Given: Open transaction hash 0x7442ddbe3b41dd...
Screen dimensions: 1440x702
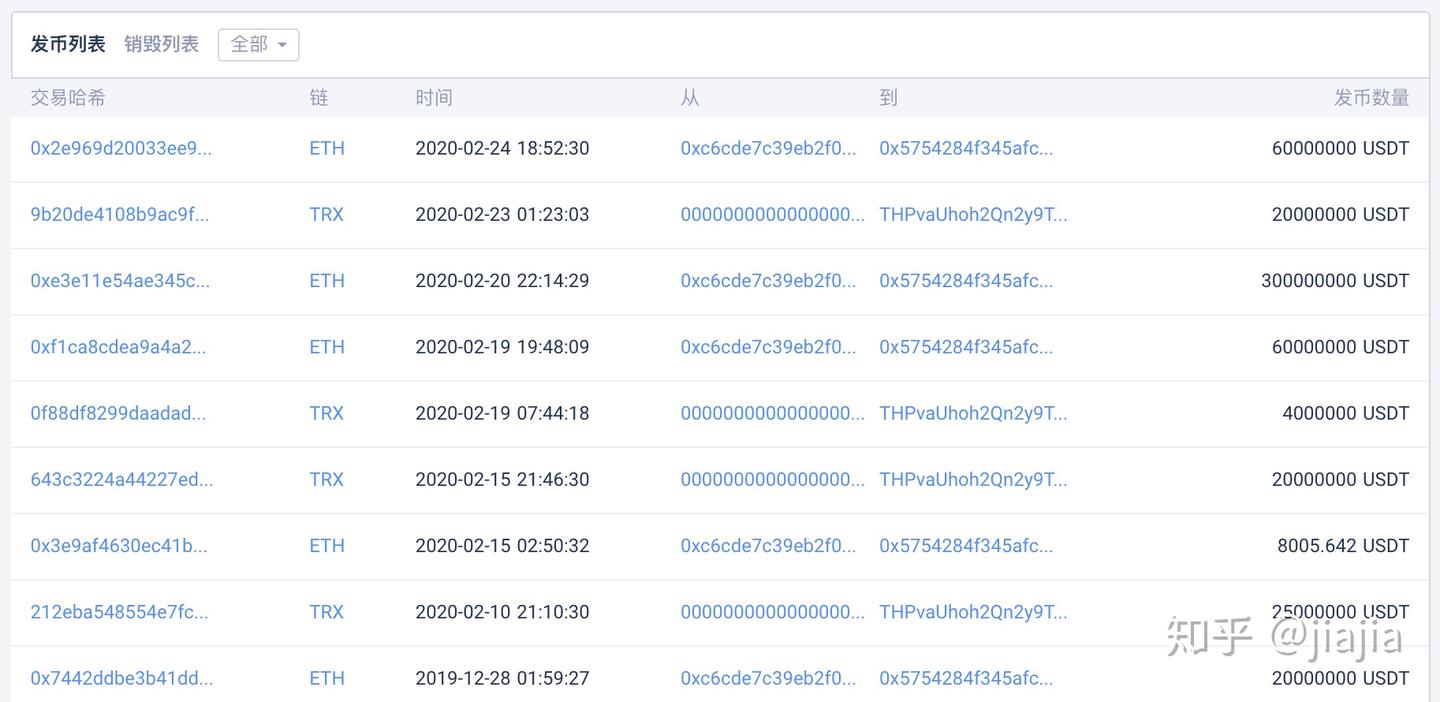Looking at the screenshot, I should 121,678.
